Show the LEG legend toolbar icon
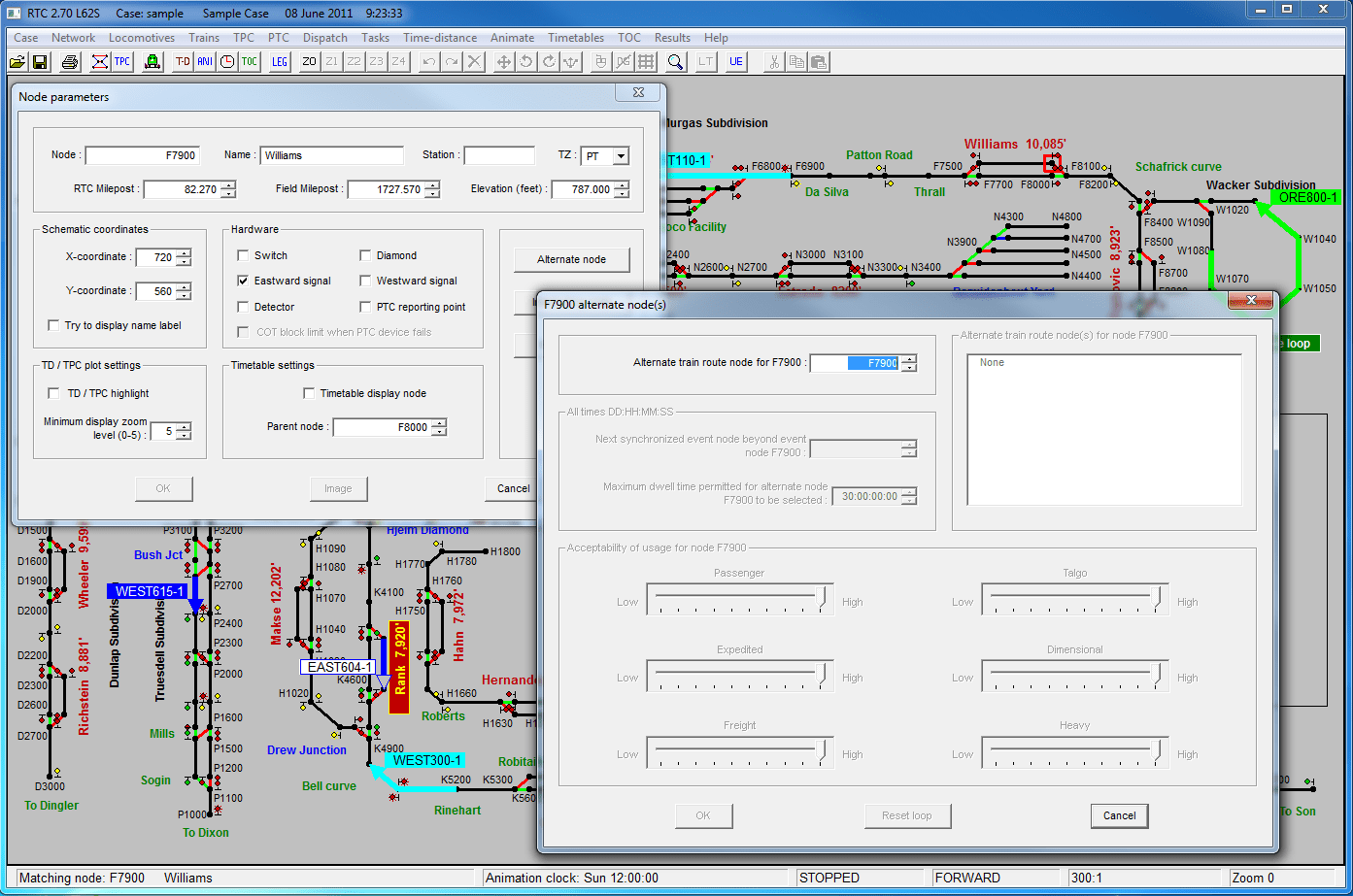The height and width of the screenshot is (896, 1353). click(280, 62)
